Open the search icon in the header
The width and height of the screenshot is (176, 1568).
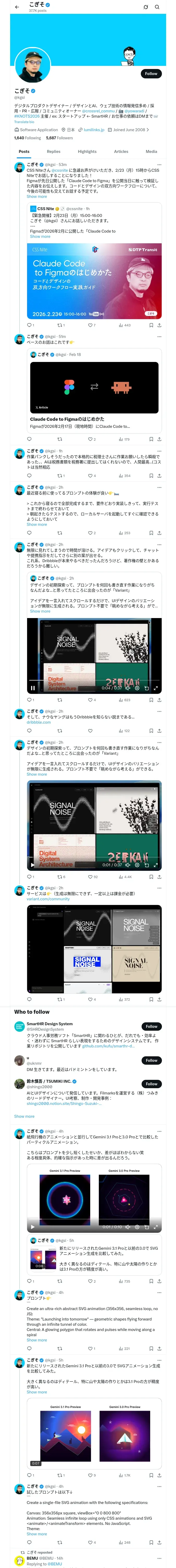pyautogui.click(x=157, y=7)
